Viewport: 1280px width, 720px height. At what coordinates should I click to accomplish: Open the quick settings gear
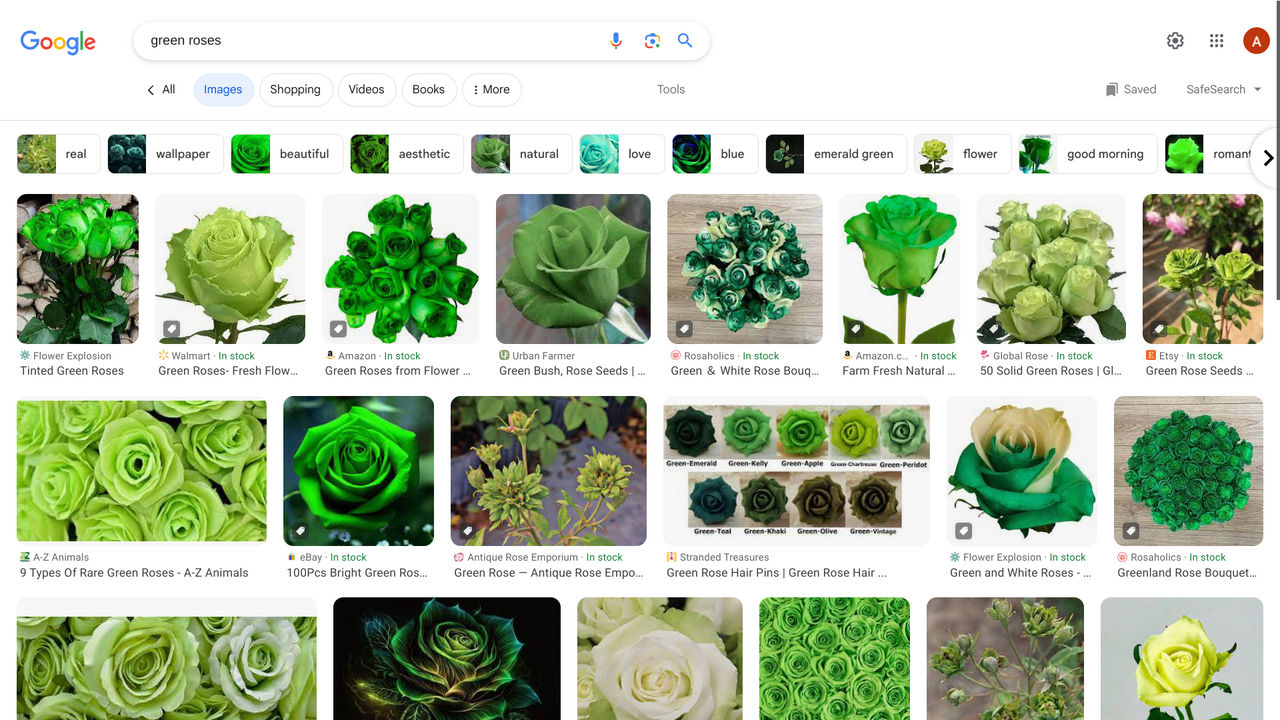point(1175,41)
